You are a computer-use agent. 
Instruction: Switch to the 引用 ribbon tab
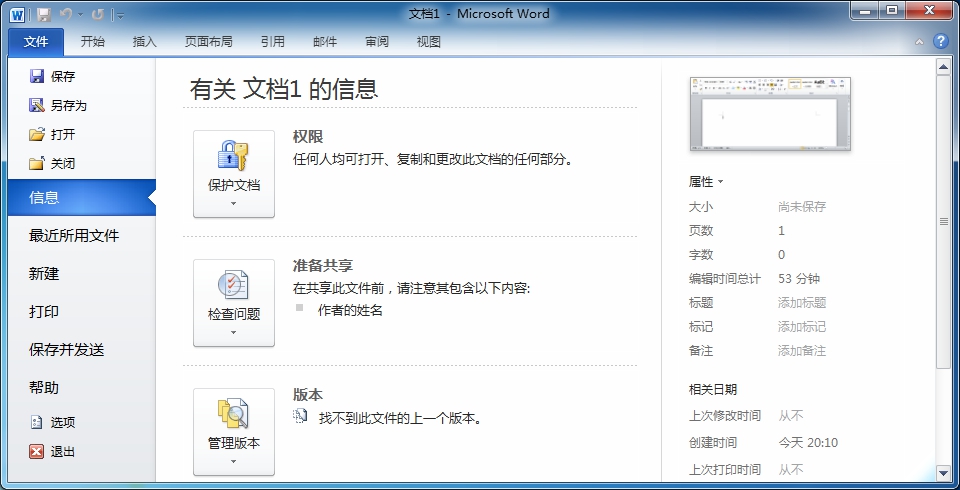point(272,42)
